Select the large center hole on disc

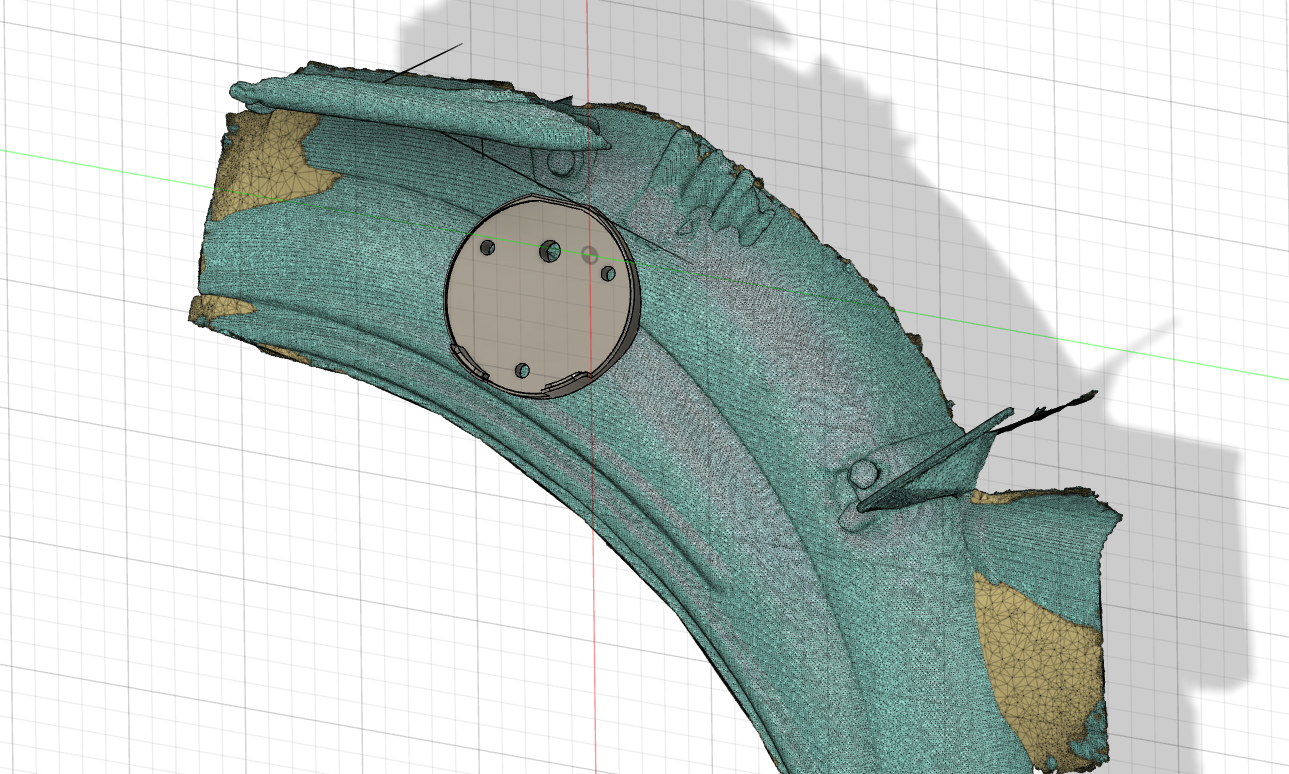click(549, 251)
